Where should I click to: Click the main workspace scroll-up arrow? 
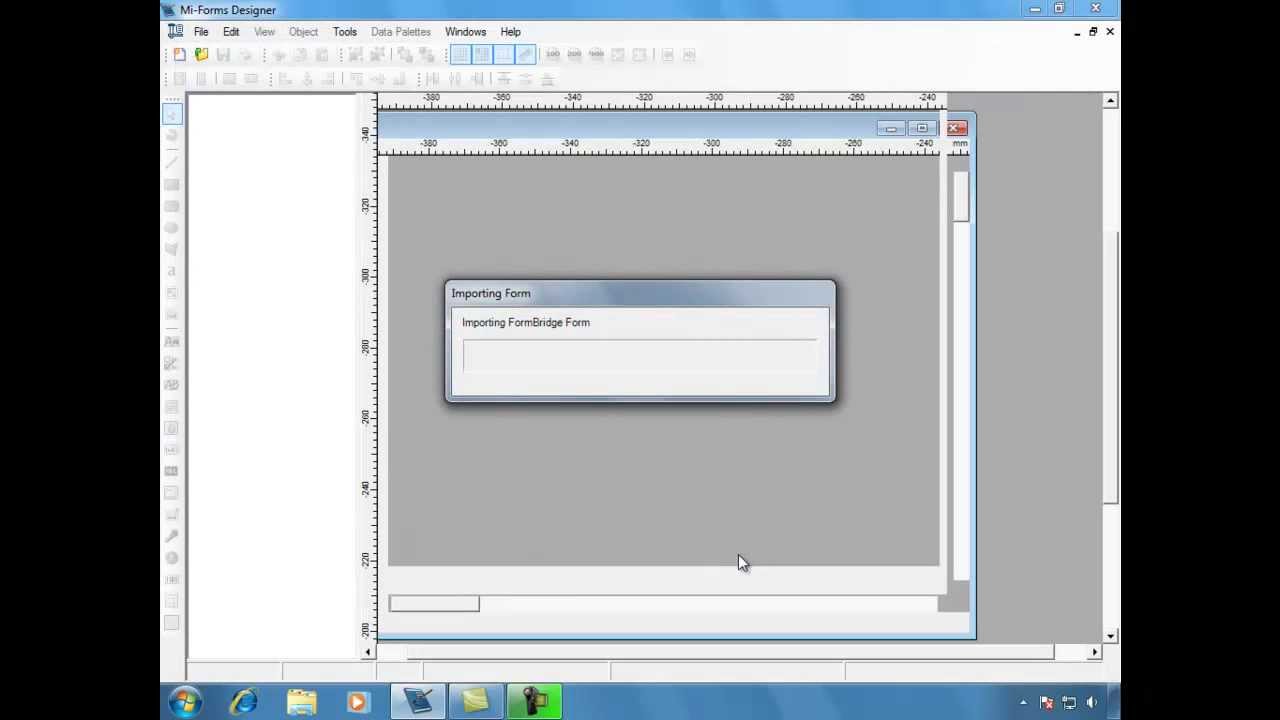(1111, 101)
